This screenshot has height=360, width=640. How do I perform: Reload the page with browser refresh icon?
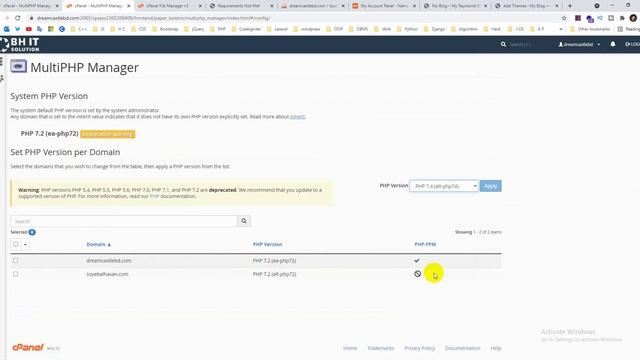click(x=18, y=18)
